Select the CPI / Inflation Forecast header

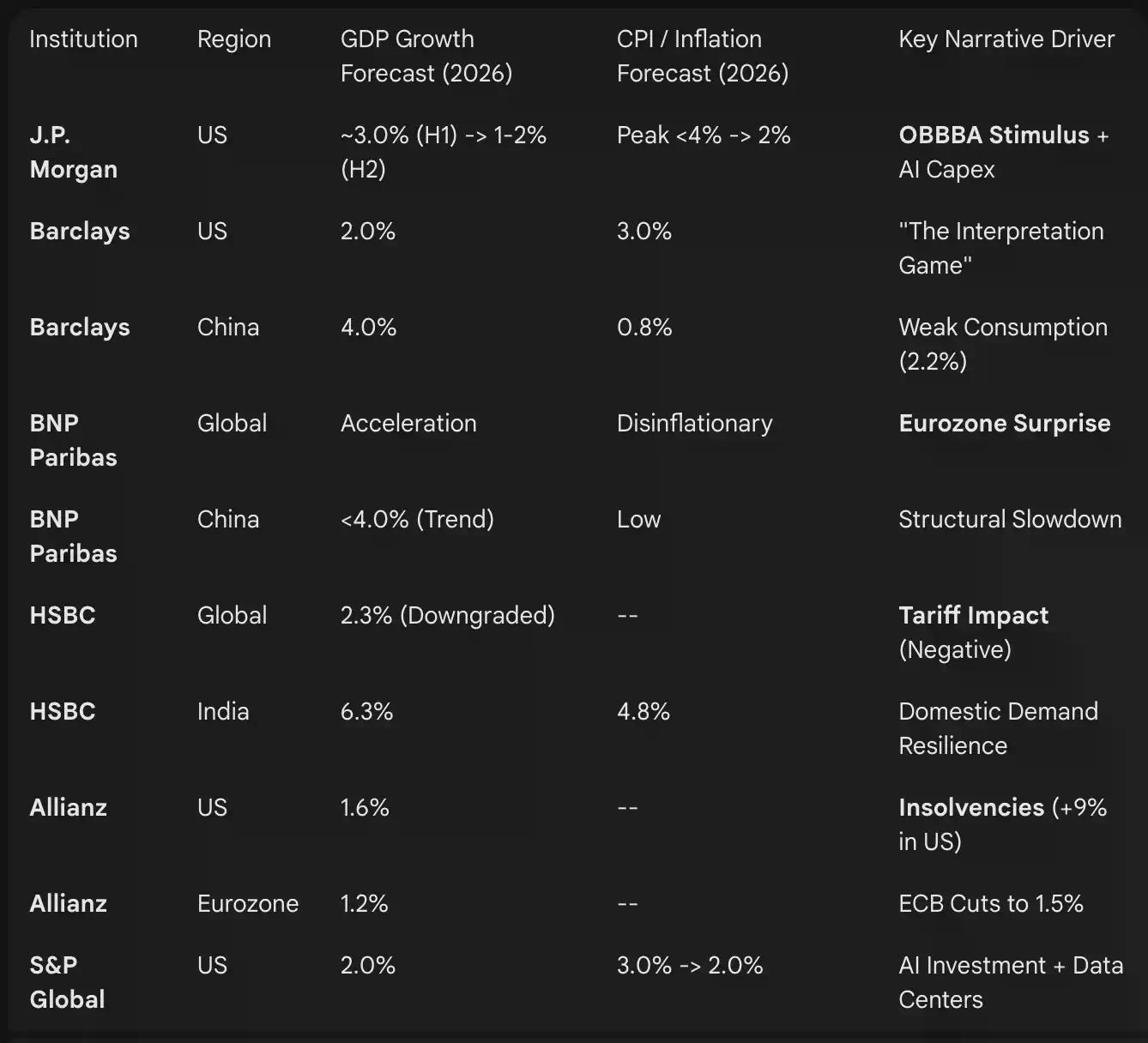click(x=702, y=56)
